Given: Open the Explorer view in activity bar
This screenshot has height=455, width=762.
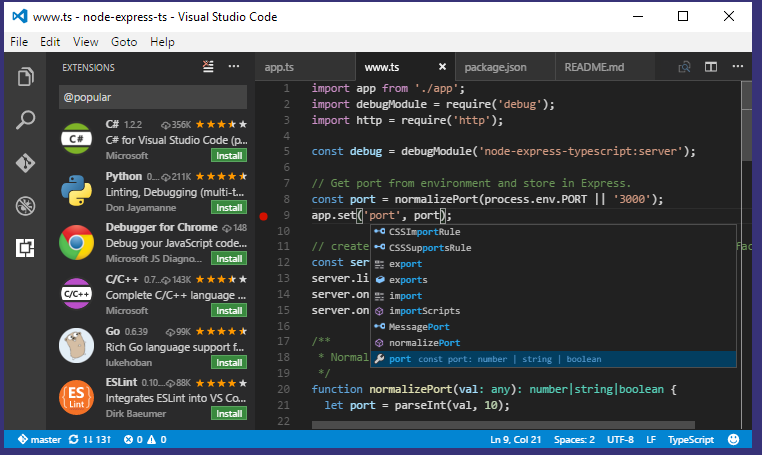Looking at the screenshot, I should 25,77.
